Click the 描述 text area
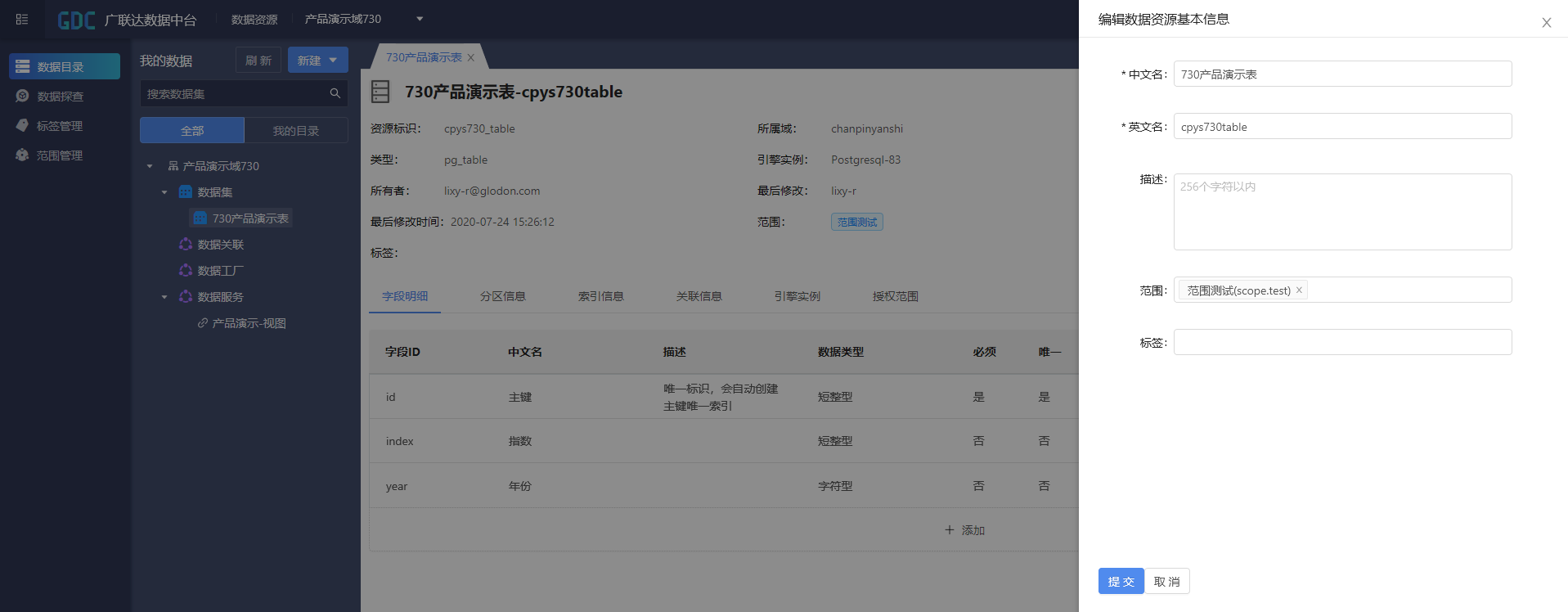 pyautogui.click(x=1341, y=212)
